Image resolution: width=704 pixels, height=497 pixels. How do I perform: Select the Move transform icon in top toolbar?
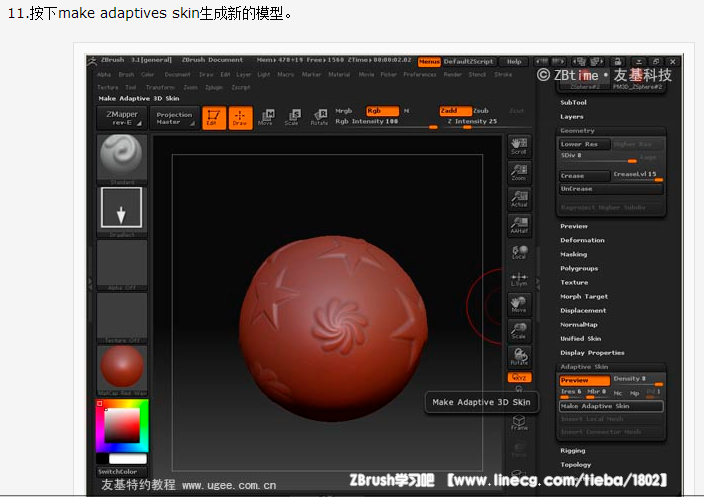tap(265, 118)
